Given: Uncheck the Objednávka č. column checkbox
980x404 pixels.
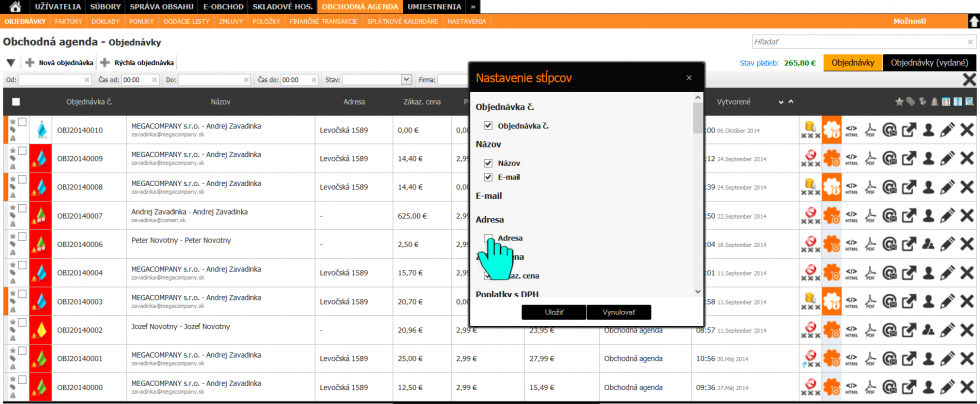Looking at the screenshot, I should (488, 126).
